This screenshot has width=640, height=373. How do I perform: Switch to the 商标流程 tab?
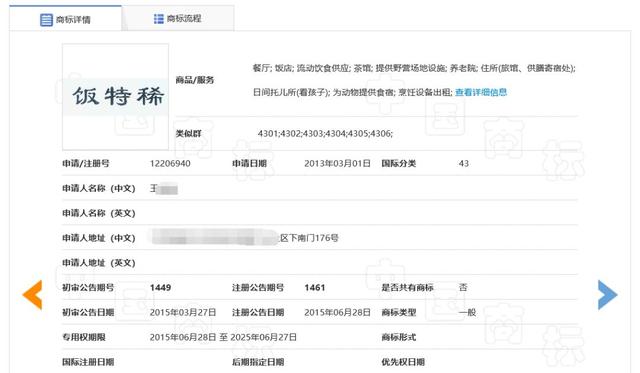[x=178, y=18]
